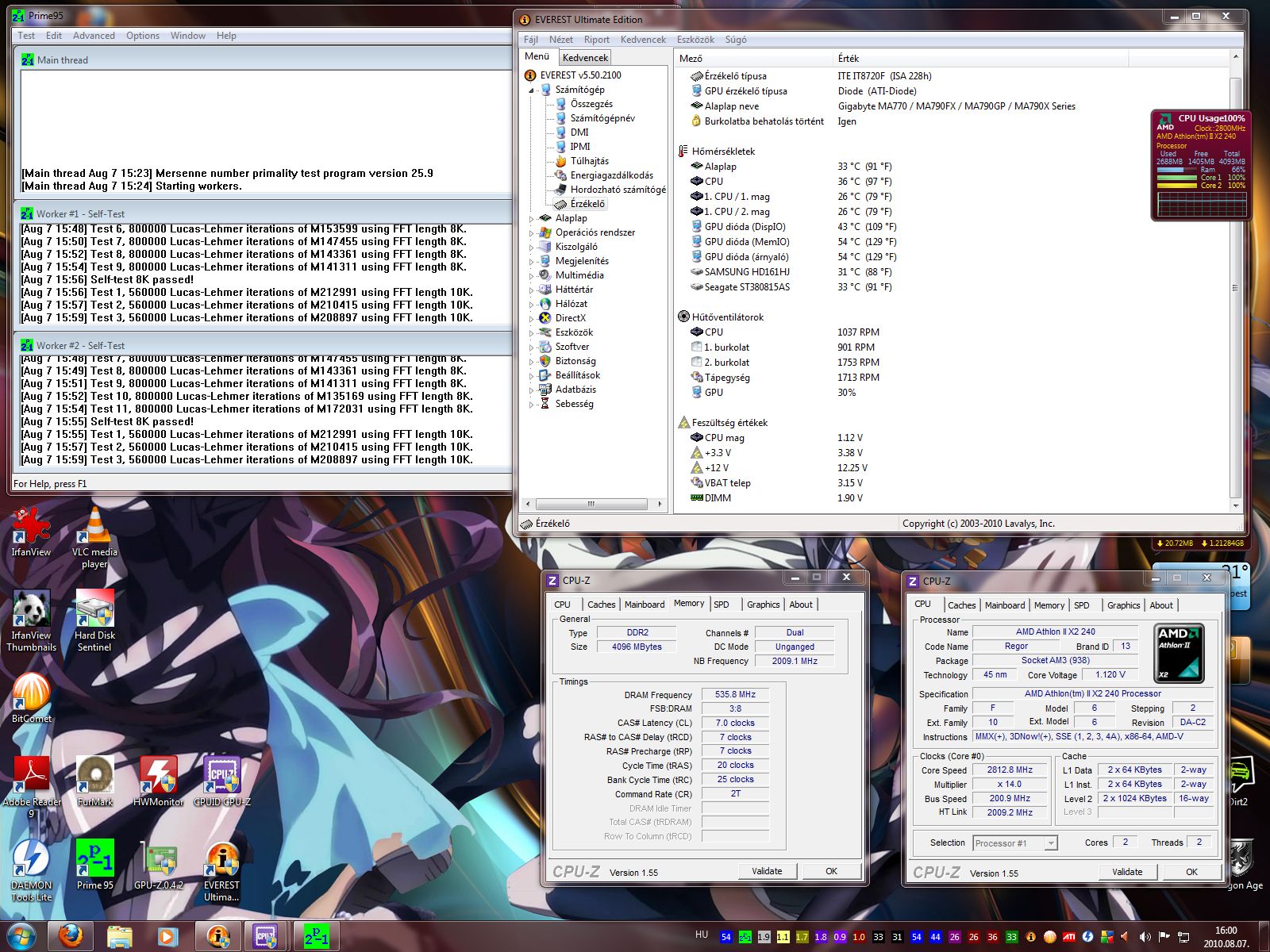1270x952 pixels.
Task: Open Windows Explorer folder taskbar icon
Action: coord(119,937)
